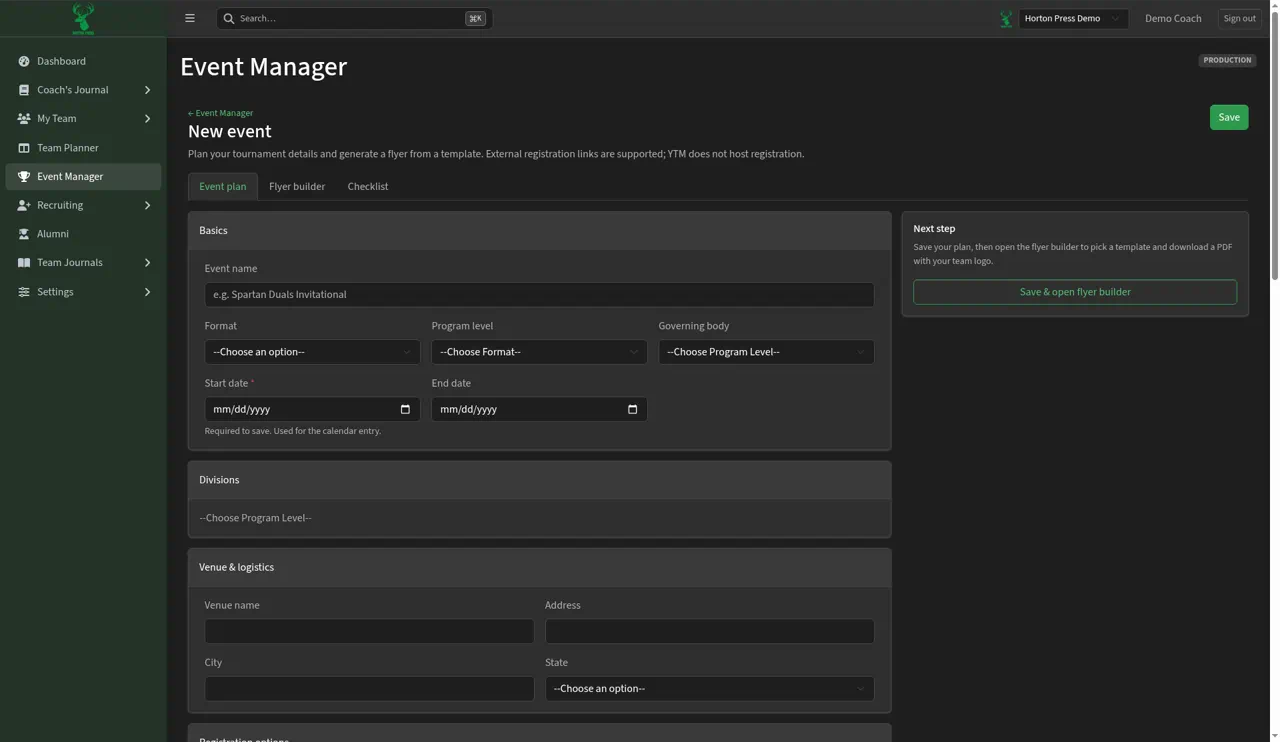Focus the Address input field
1280x742 pixels.
(709, 631)
